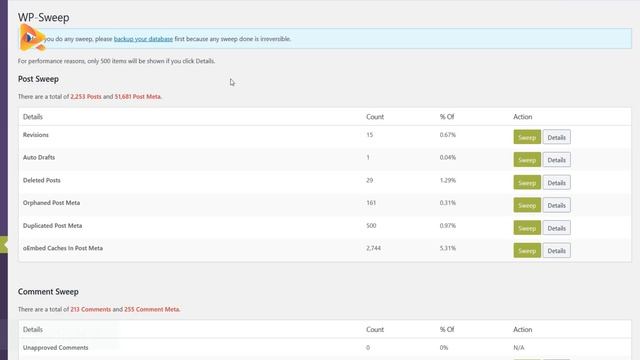Screen dimensions: 640x360
Task: Click the Orphaned Post Meta label
Action: coord(51,202)
